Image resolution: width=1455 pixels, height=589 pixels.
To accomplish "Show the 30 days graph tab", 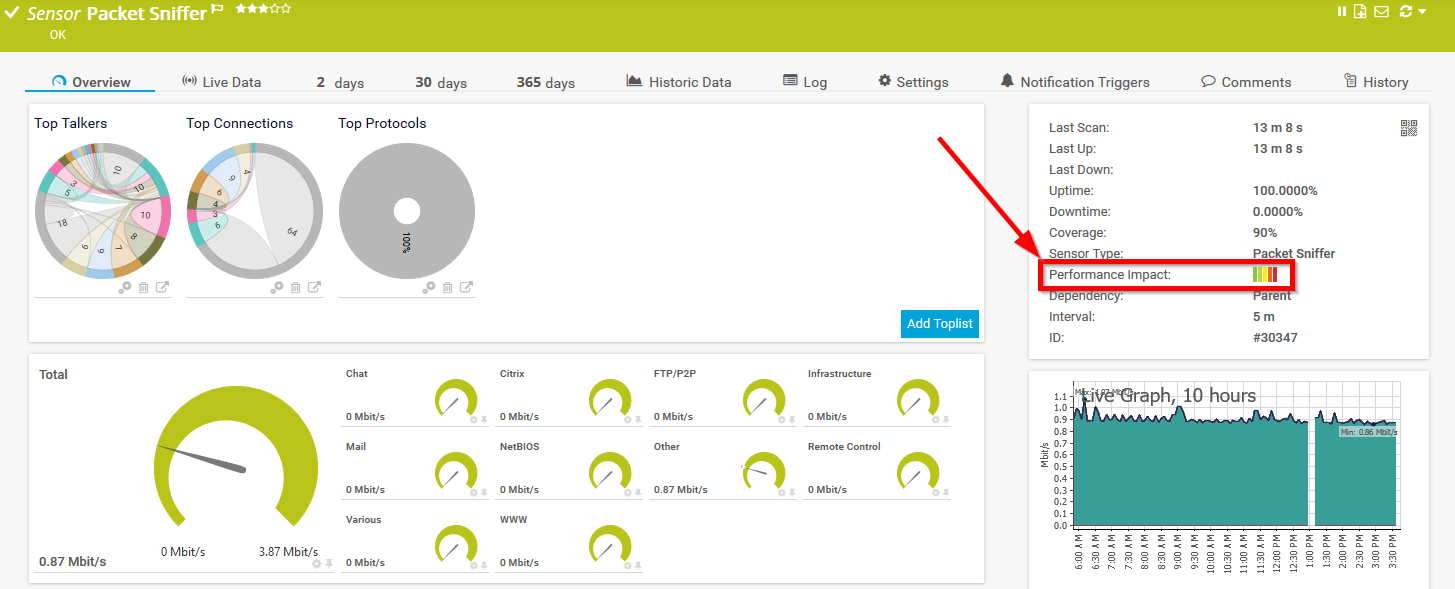I will click(441, 82).
